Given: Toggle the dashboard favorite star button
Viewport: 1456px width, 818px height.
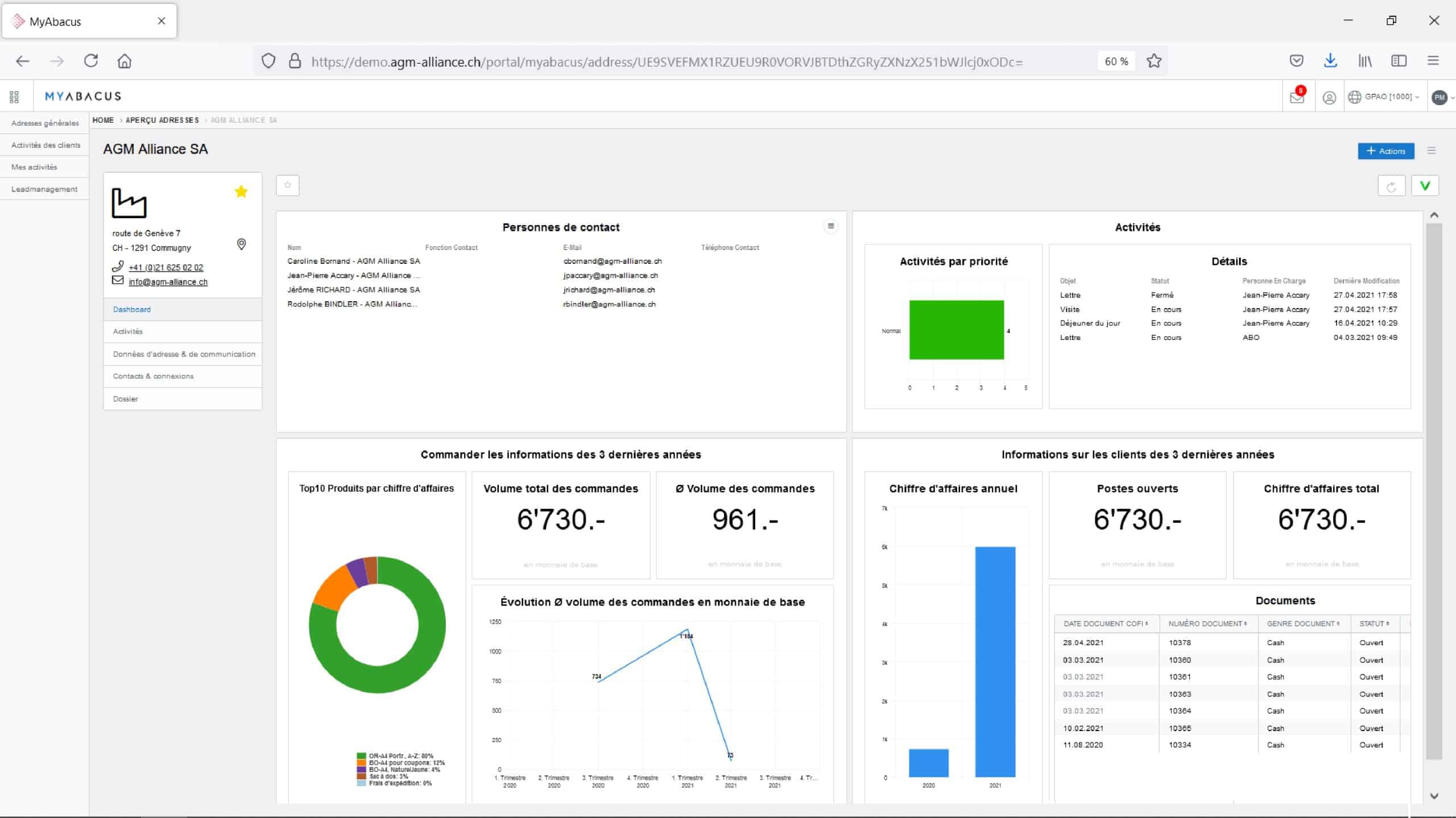Looking at the screenshot, I should click(x=288, y=185).
